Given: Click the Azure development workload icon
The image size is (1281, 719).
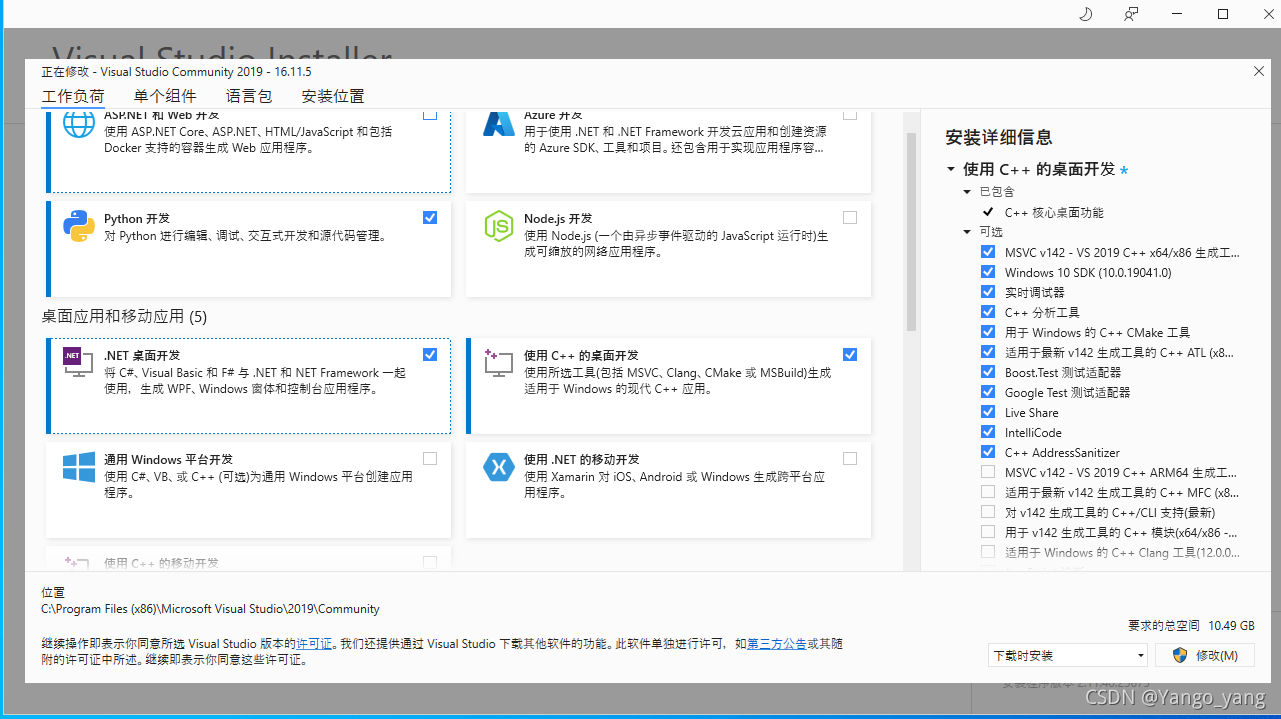Looking at the screenshot, I should coord(499,124).
